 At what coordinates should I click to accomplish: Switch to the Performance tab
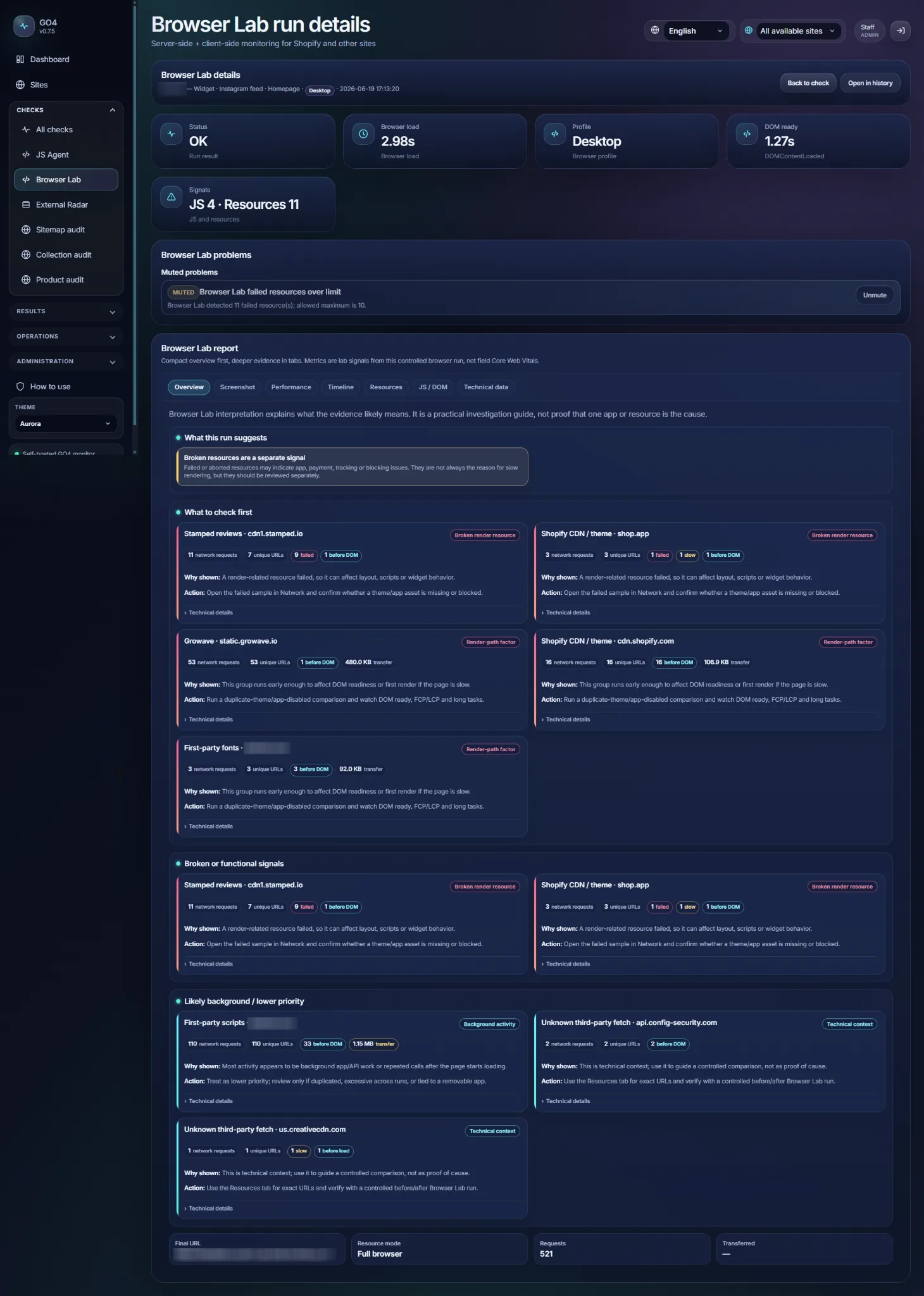[291, 387]
